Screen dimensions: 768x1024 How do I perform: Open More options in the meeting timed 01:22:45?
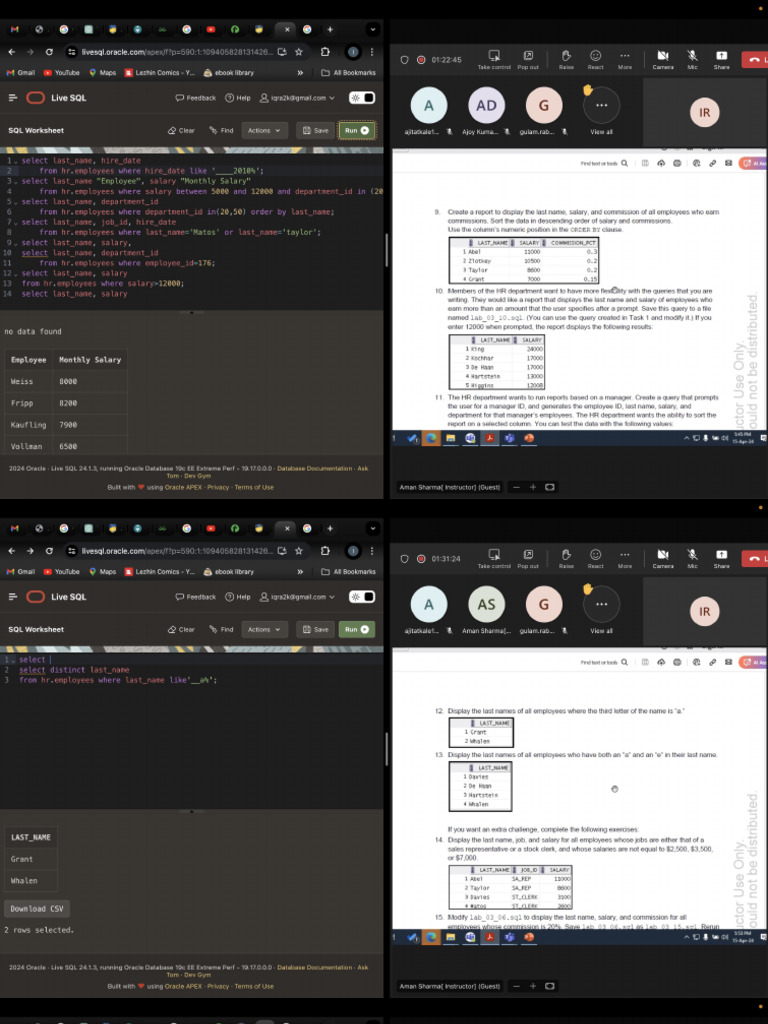click(625, 59)
